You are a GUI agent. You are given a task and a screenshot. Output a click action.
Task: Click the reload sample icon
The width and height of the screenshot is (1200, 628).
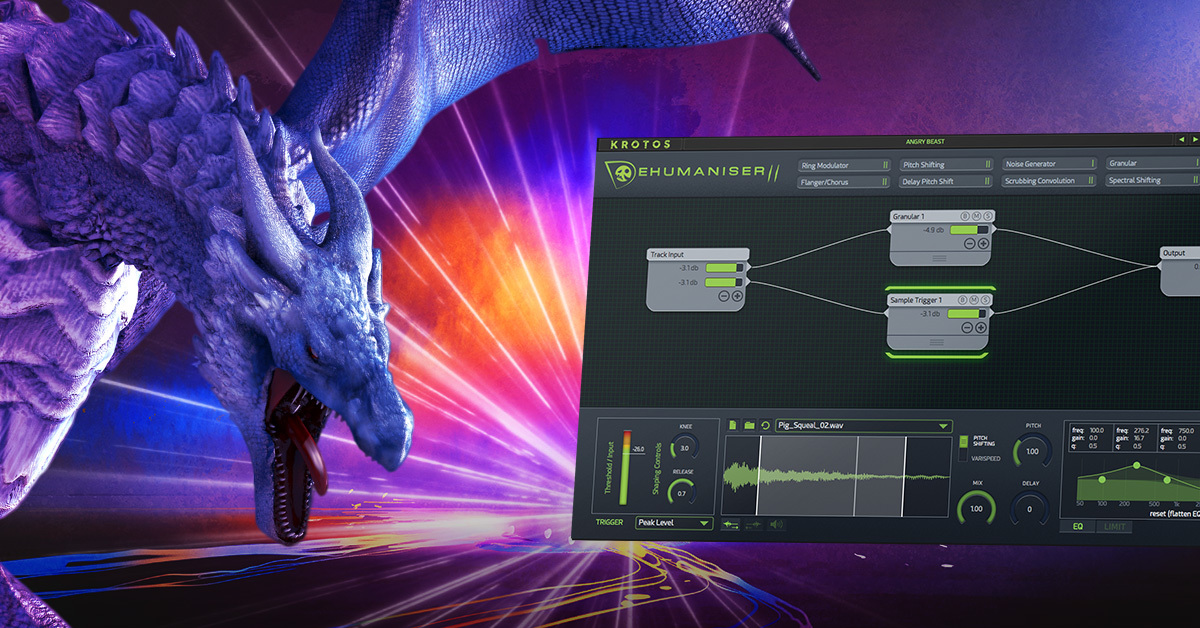click(x=765, y=425)
